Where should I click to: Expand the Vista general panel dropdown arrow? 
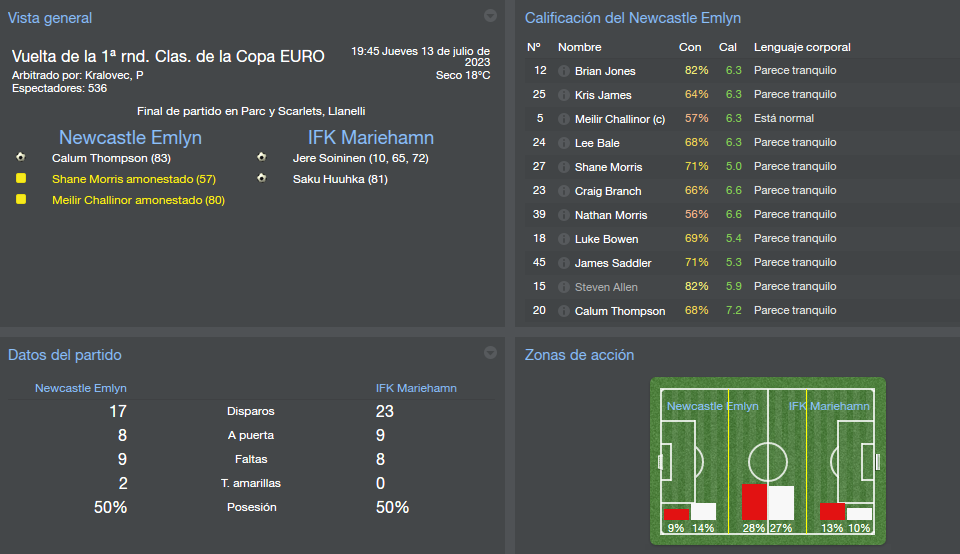[490, 16]
